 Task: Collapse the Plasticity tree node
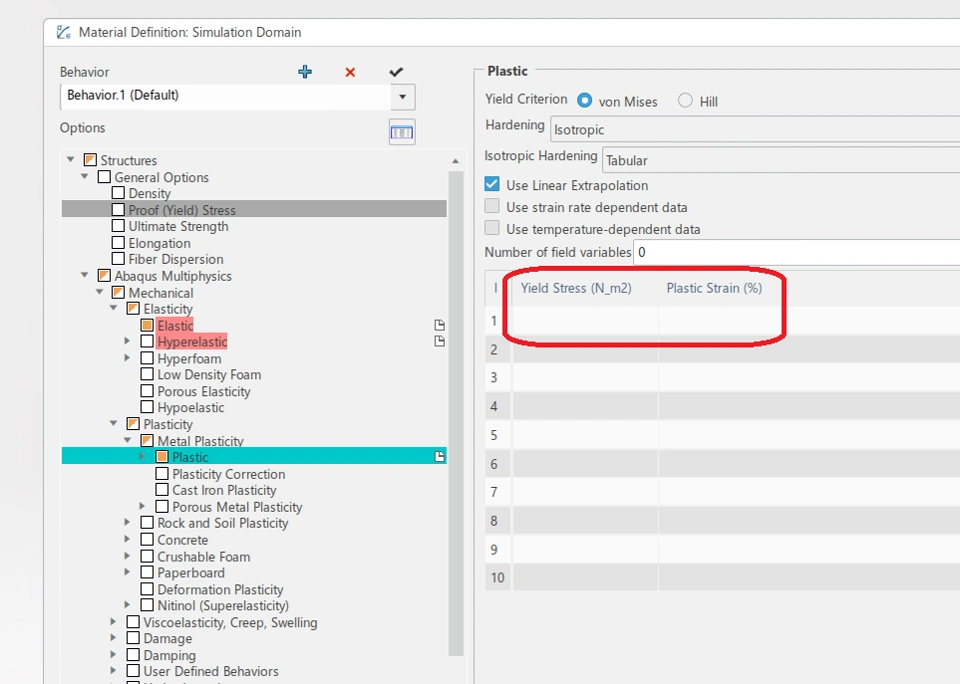point(113,424)
